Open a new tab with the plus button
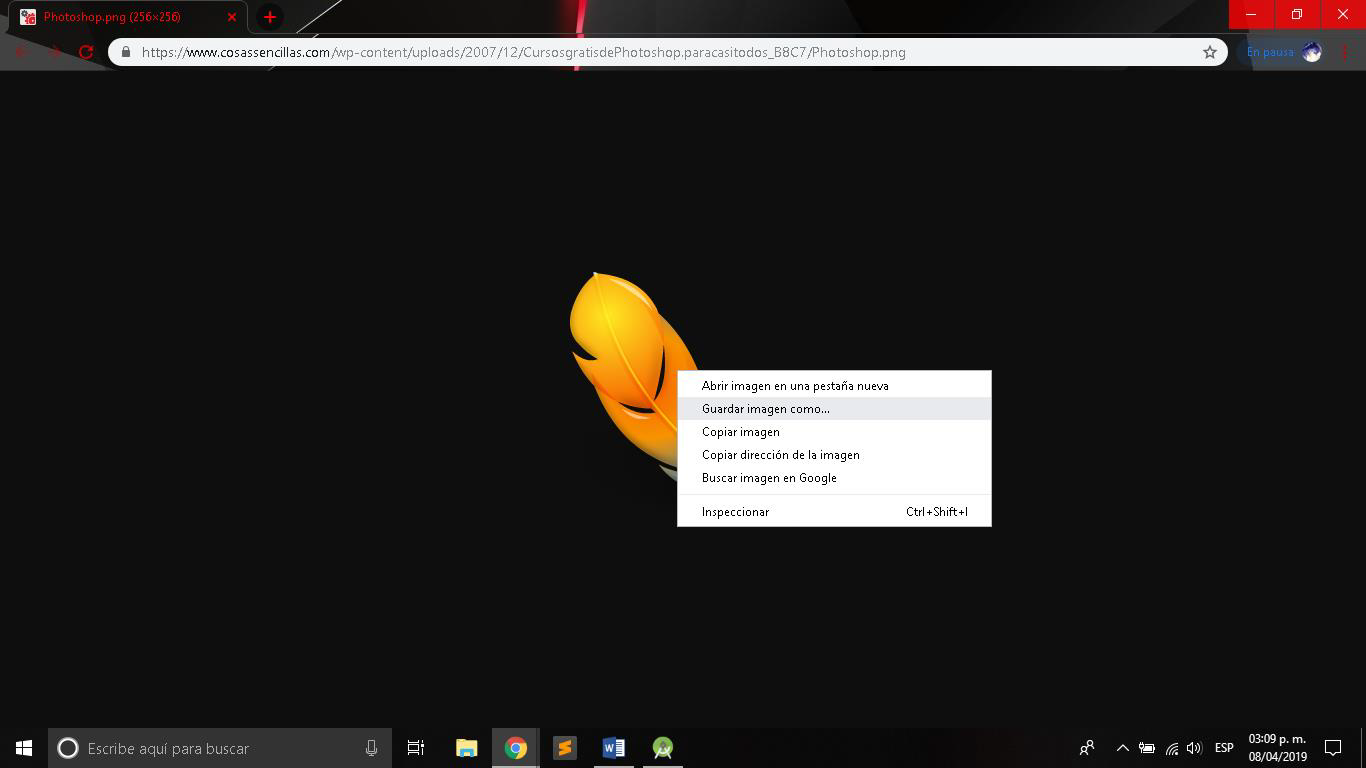Image resolution: width=1366 pixels, height=768 pixels. pos(269,17)
